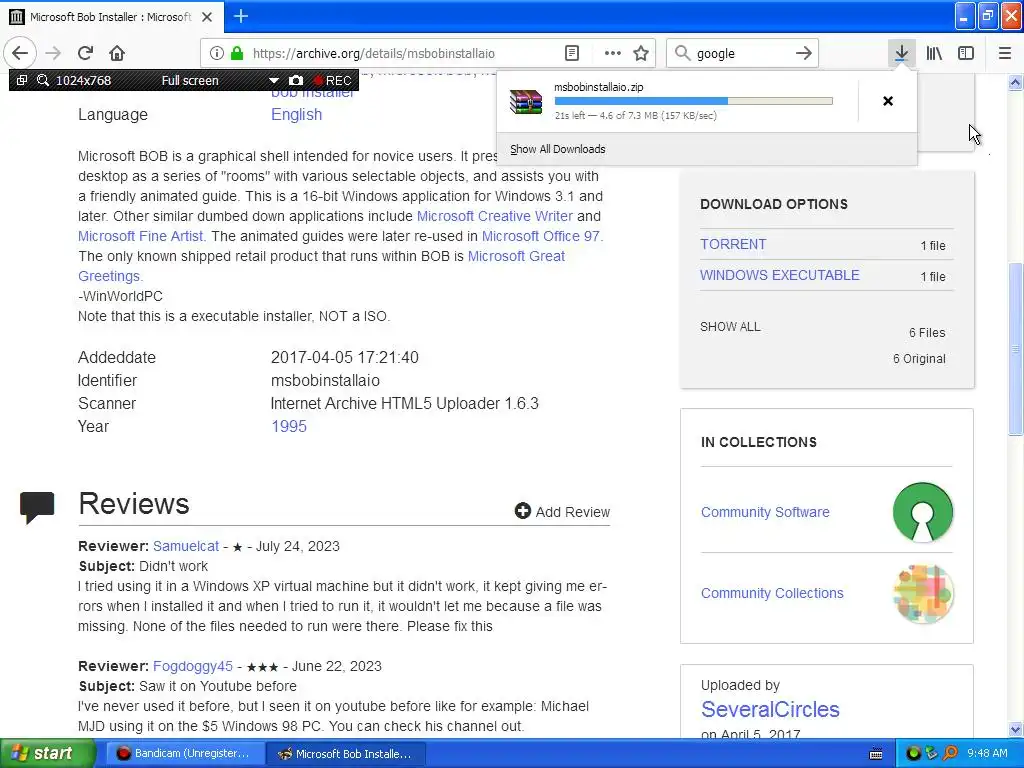Click the scrollbar up arrow

coord(1015,82)
